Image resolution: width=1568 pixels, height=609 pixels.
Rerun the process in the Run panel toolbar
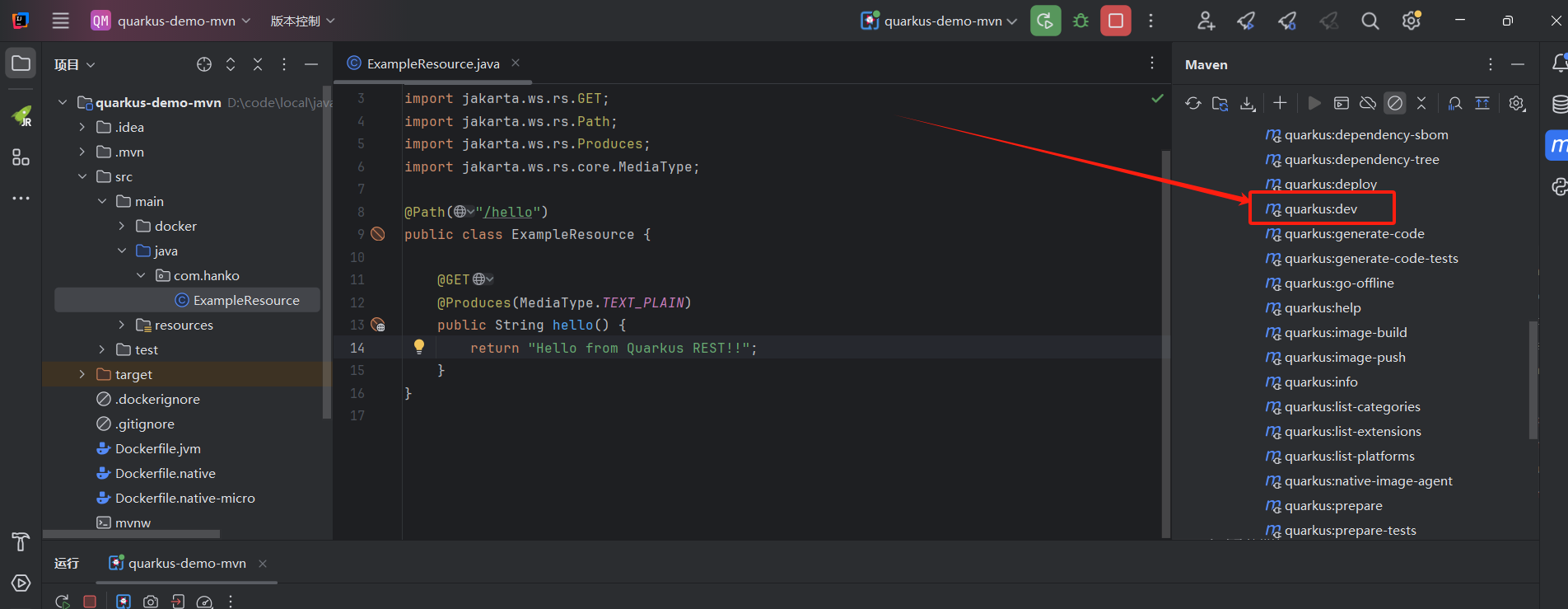pos(63,602)
